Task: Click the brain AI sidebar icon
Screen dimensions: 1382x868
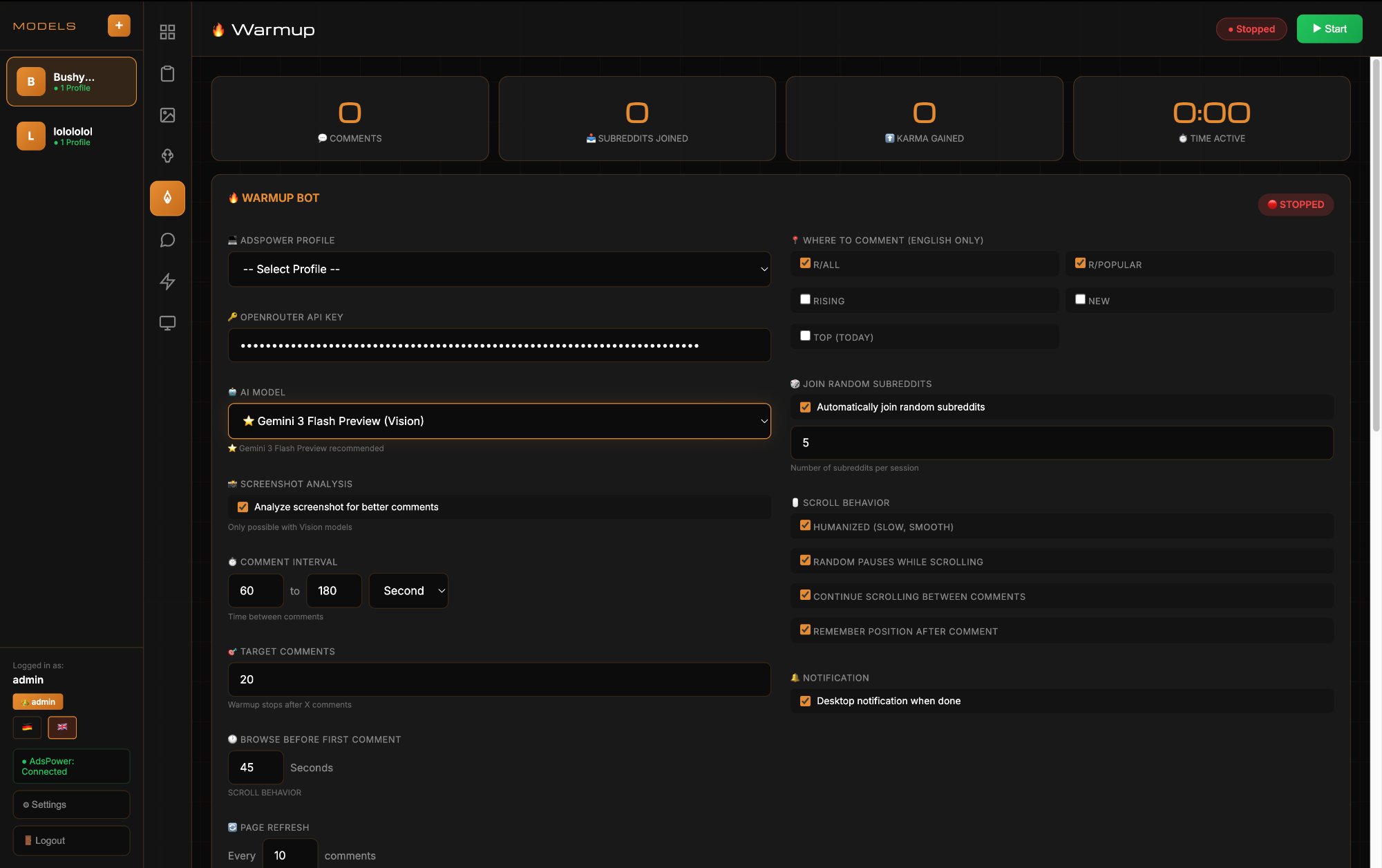Action: (x=167, y=156)
